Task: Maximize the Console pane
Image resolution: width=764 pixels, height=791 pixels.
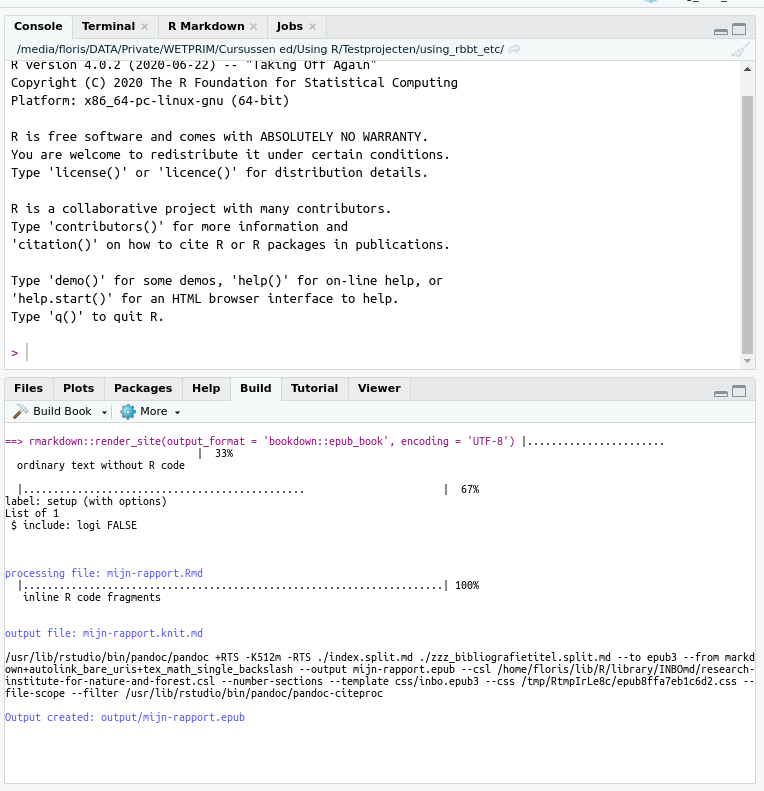Action: click(x=739, y=29)
